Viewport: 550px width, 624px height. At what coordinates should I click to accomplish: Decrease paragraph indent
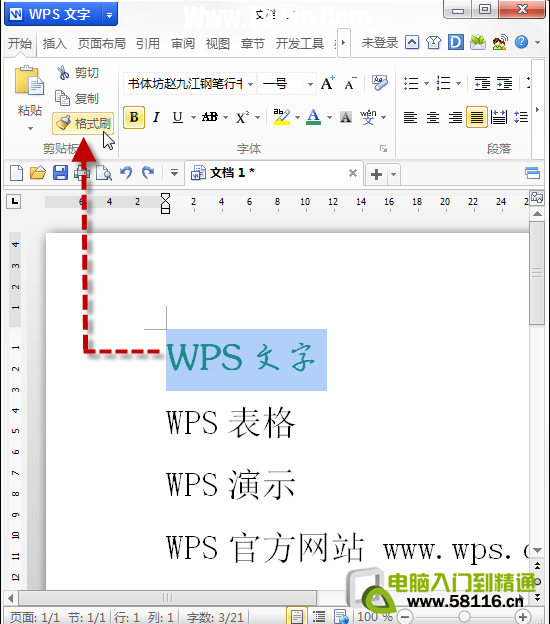[482, 83]
